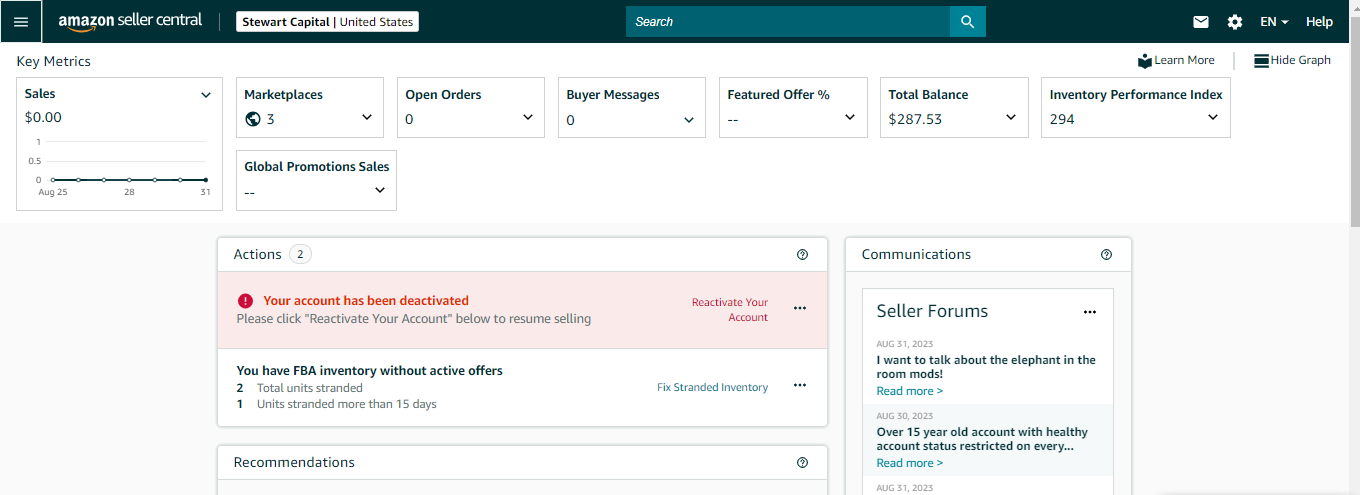This screenshot has height=495, width=1360.
Task: Click Reactivate Your Account link
Action: [730, 309]
